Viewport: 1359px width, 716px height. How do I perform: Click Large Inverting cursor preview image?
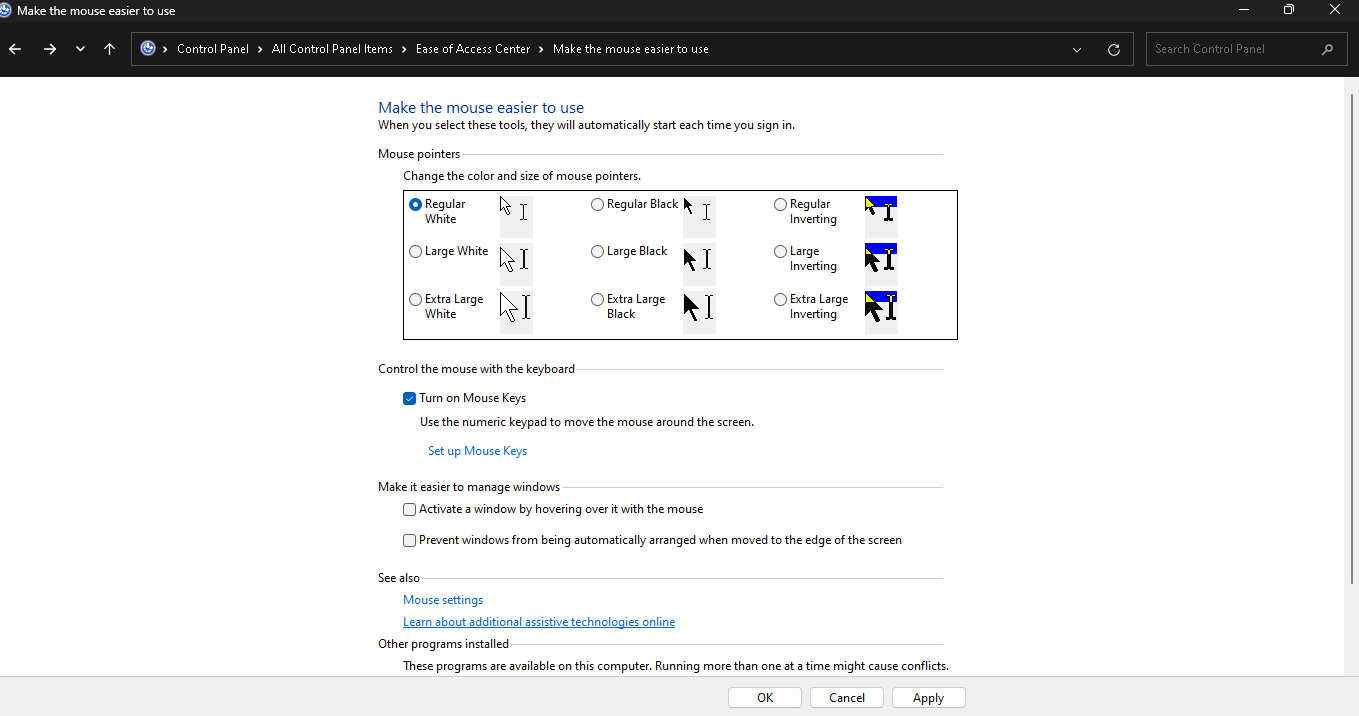point(881,262)
